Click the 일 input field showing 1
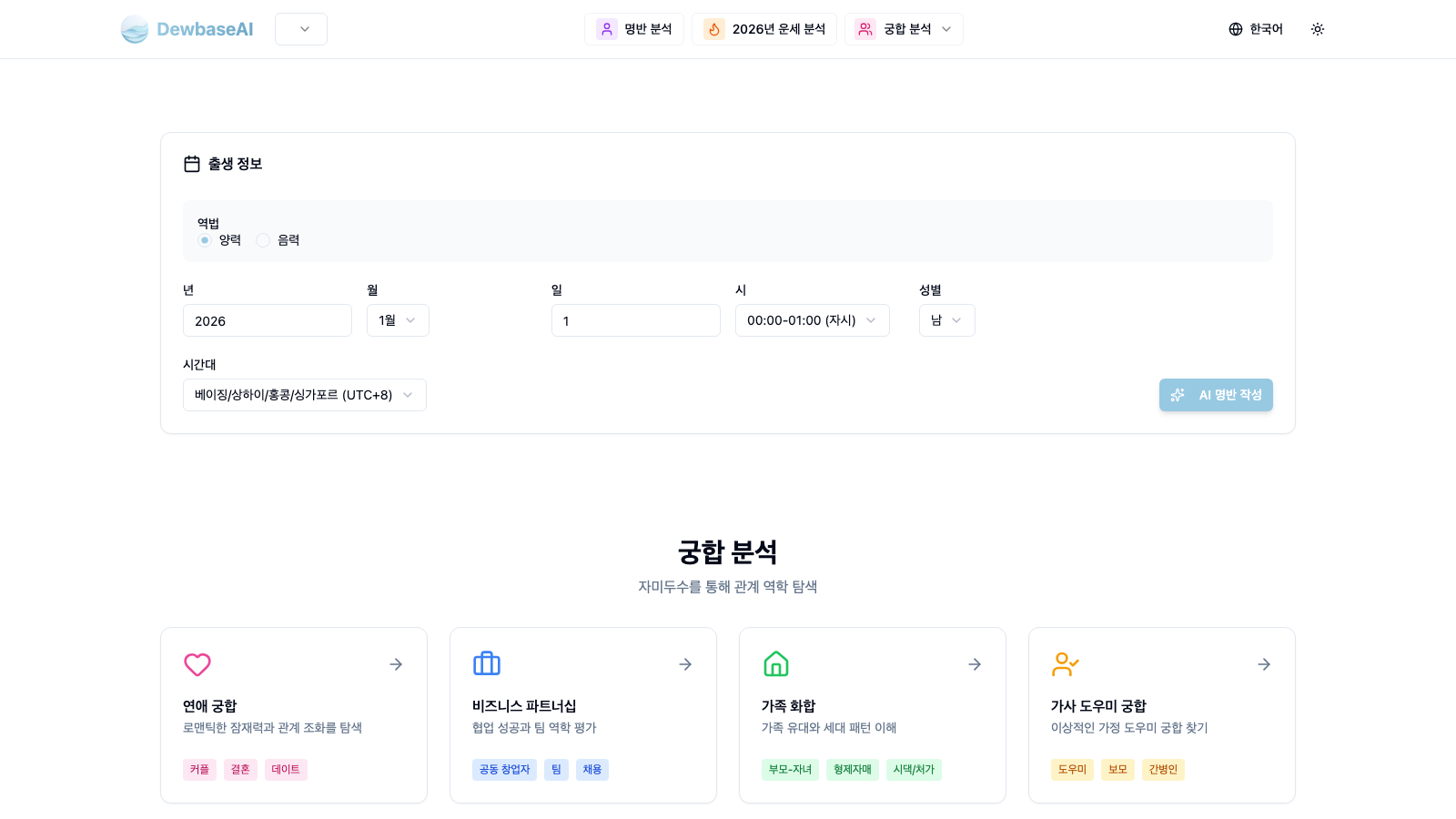This screenshot has height=819, width=1456. coord(636,320)
